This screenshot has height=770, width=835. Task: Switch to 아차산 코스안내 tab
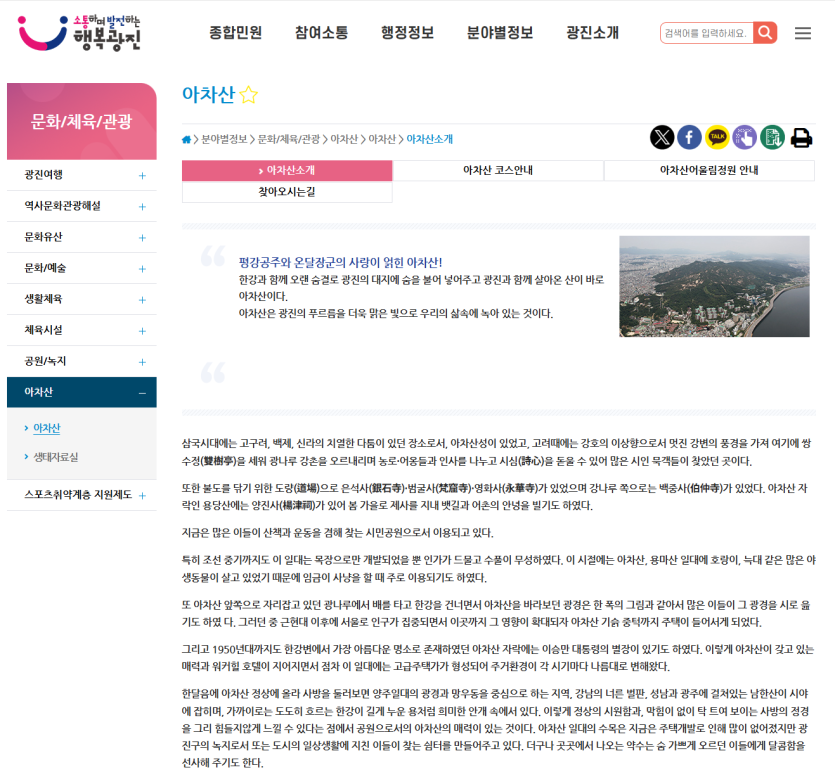click(498, 171)
